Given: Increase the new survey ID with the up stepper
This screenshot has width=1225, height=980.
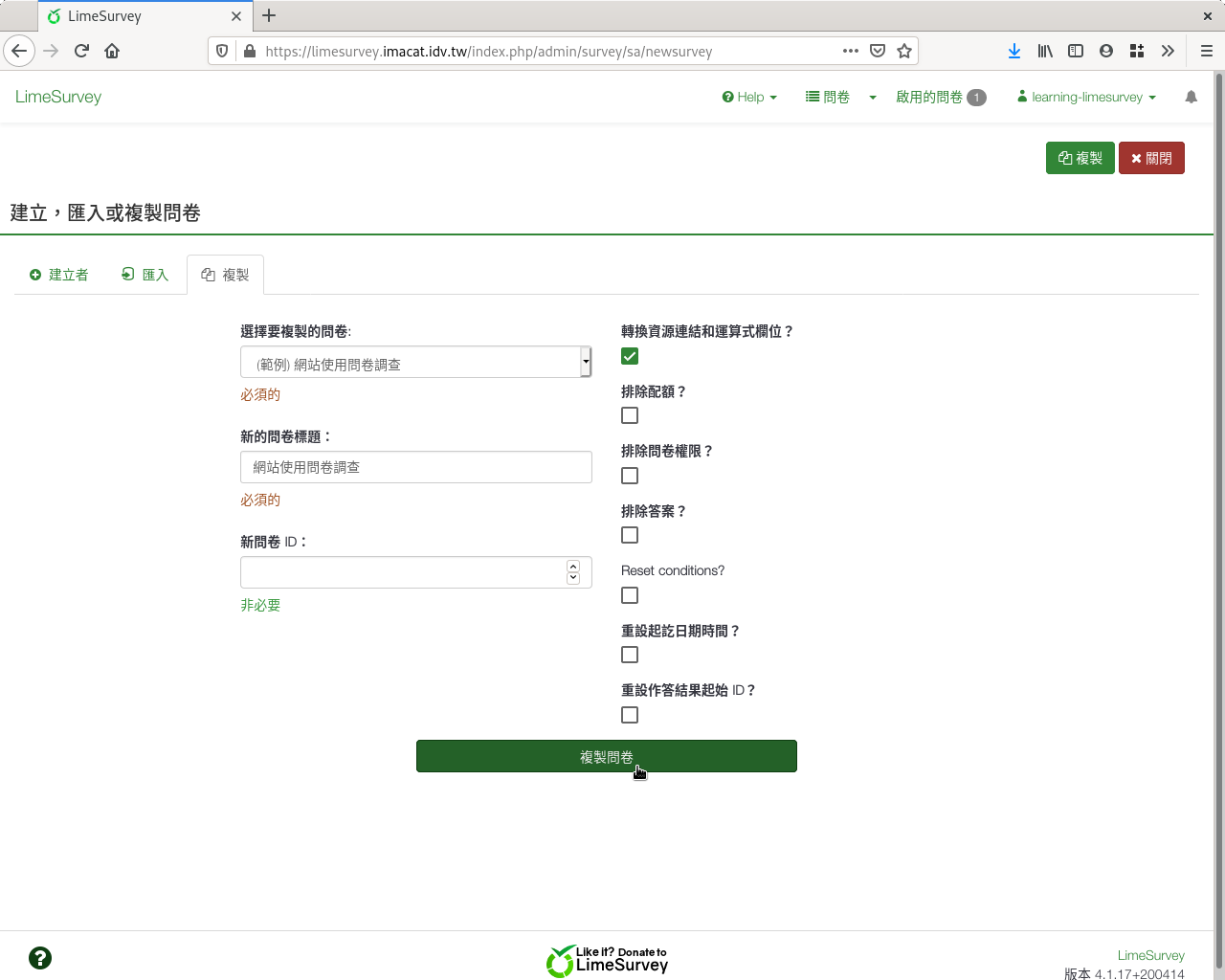Looking at the screenshot, I should coord(573,567).
